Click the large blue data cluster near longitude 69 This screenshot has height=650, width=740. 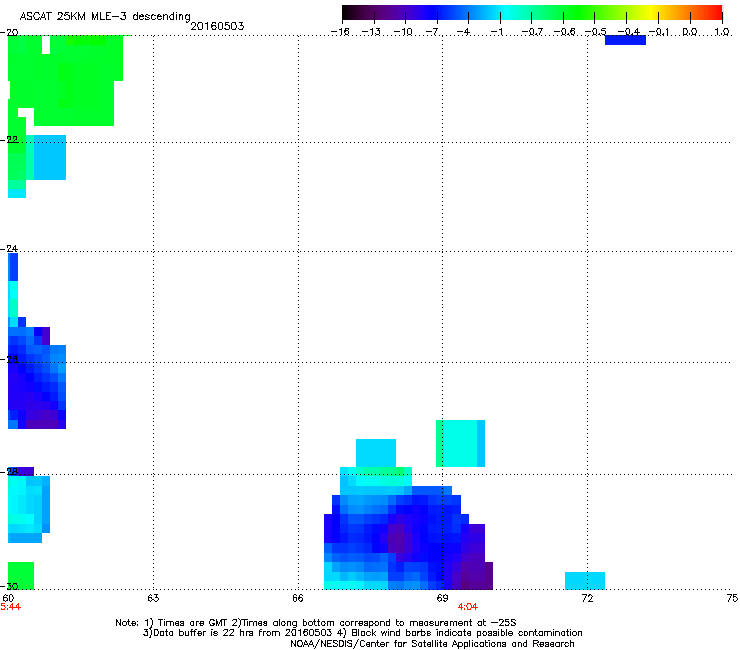[x=409, y=528]
